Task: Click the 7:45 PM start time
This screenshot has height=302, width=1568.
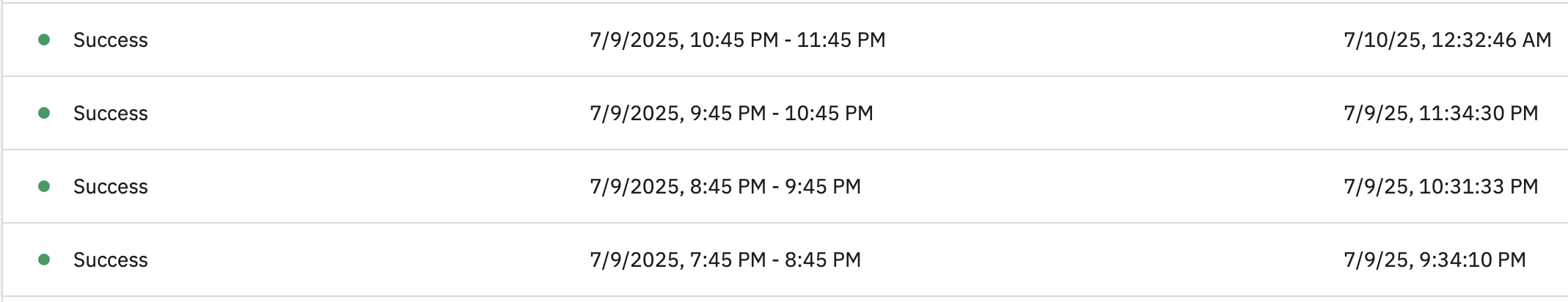Action: click(728, 259)
